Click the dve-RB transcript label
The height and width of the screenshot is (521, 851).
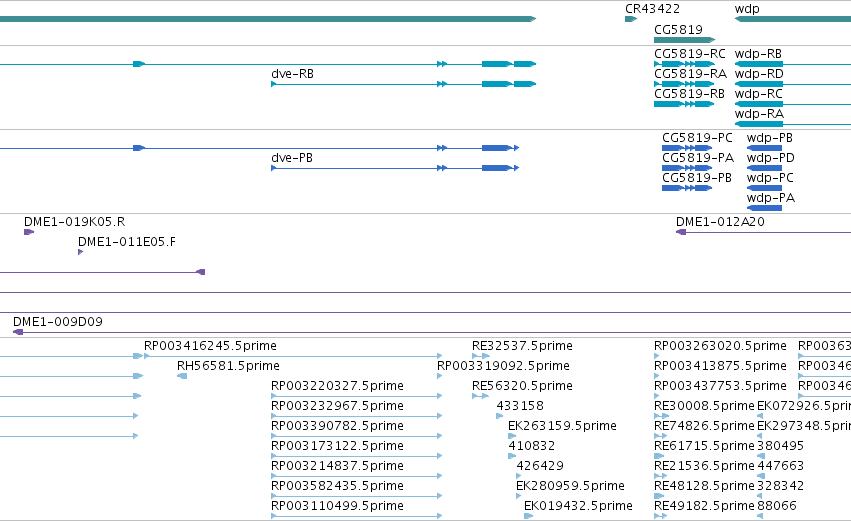pos(293,74)
